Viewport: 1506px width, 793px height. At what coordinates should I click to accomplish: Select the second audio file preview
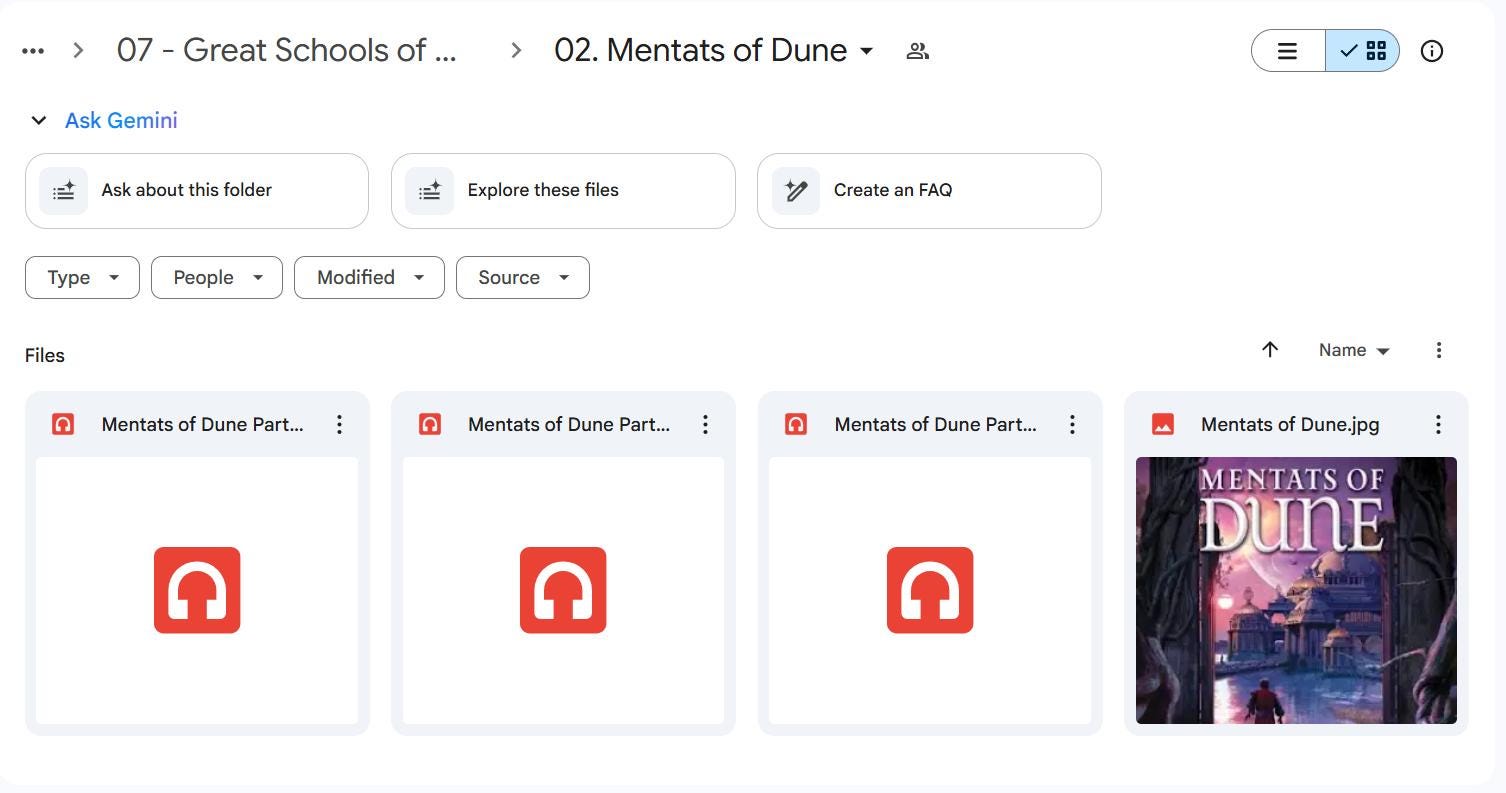pos(563,590)
